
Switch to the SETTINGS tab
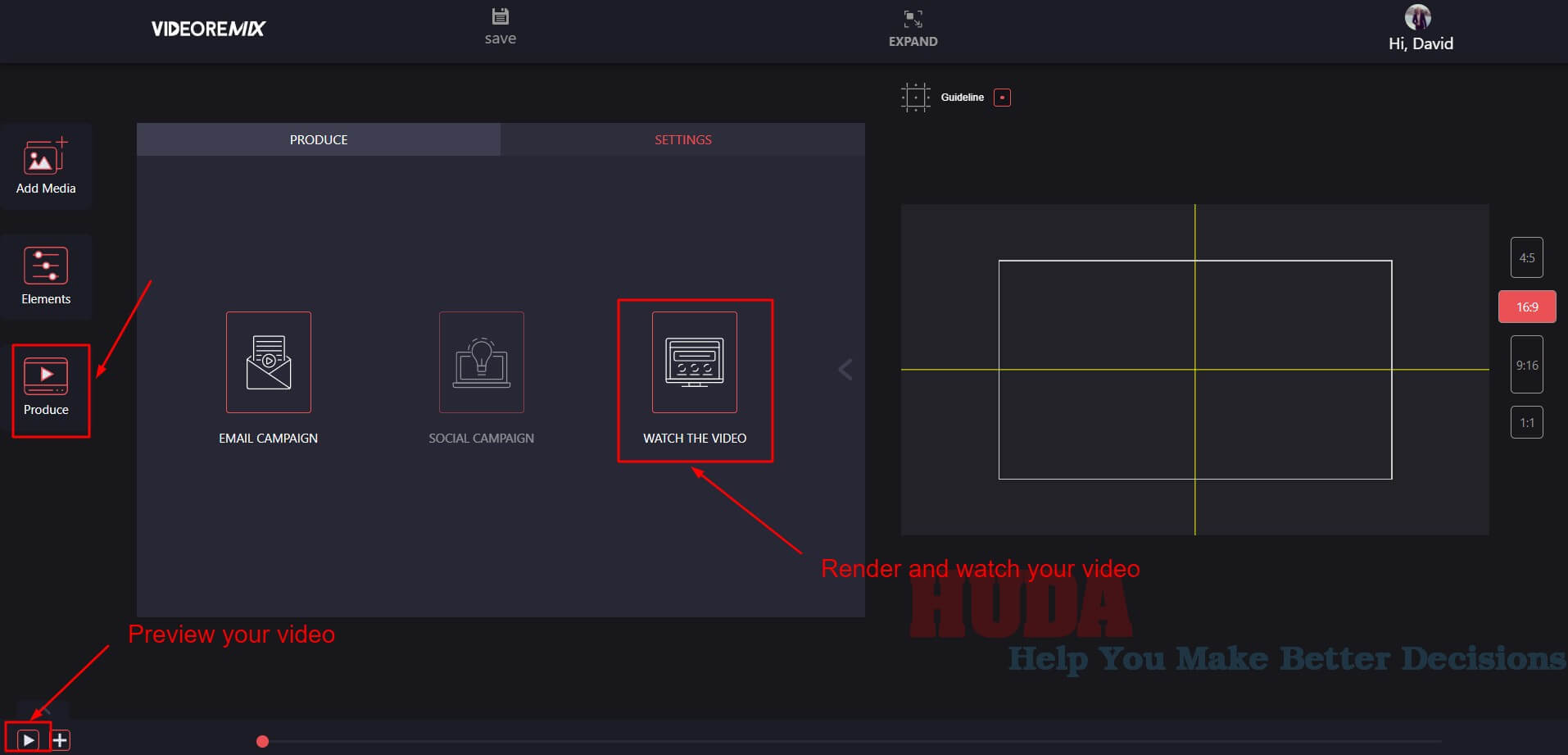coord(682,139)
